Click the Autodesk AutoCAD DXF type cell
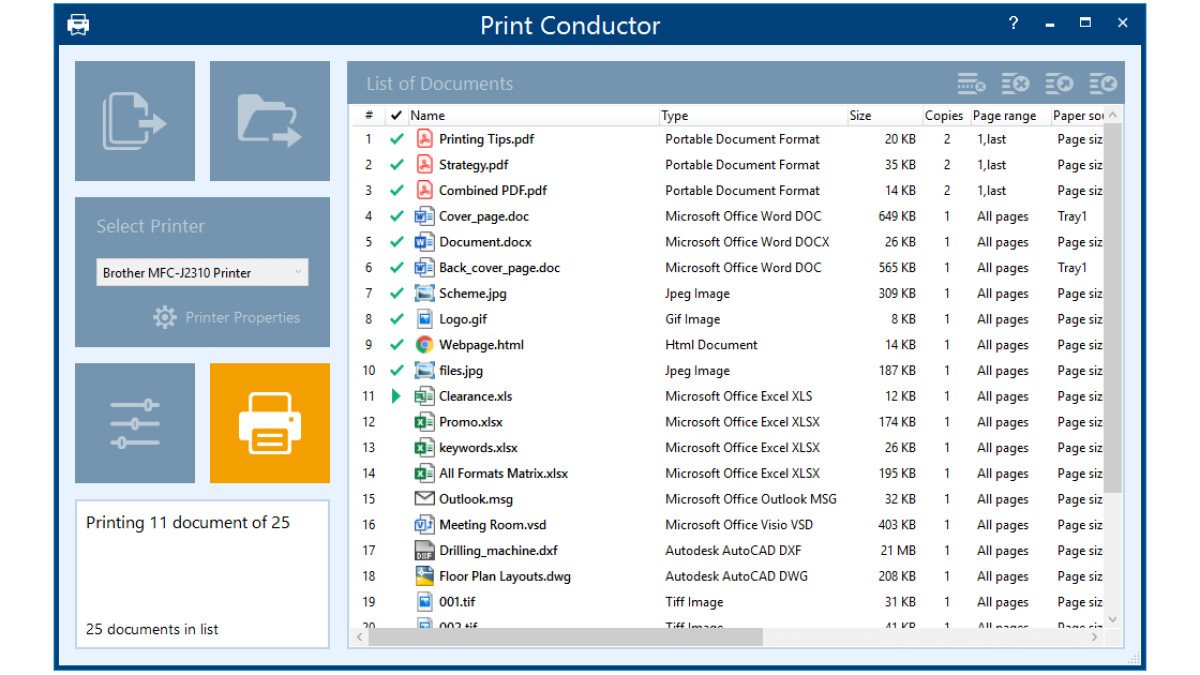Image resolution: width=1200 pixels, height=675 pixels. click(x=733, y=551)
